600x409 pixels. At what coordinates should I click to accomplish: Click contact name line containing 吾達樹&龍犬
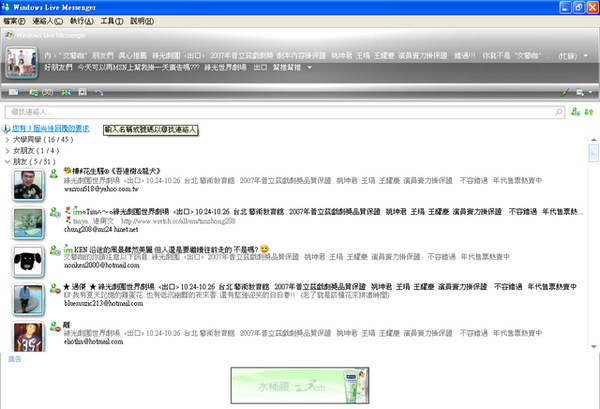(x=112, y=171)
